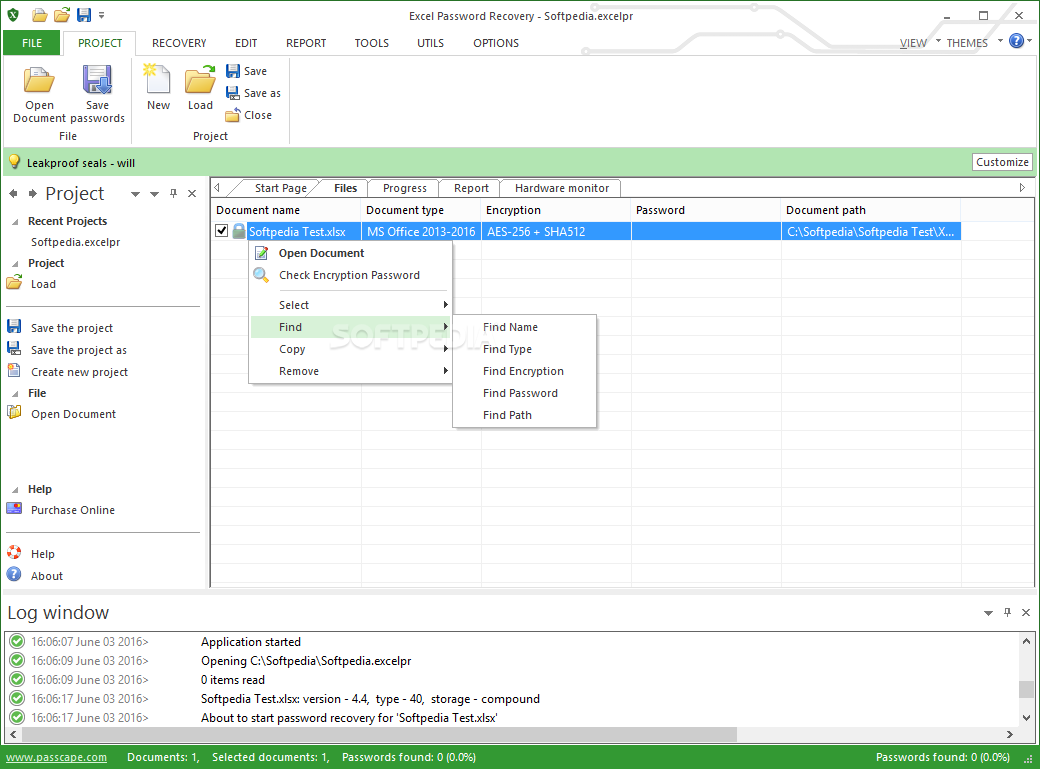
Task: Expand the Copy submenu
Action: click(x=350, y=349)
